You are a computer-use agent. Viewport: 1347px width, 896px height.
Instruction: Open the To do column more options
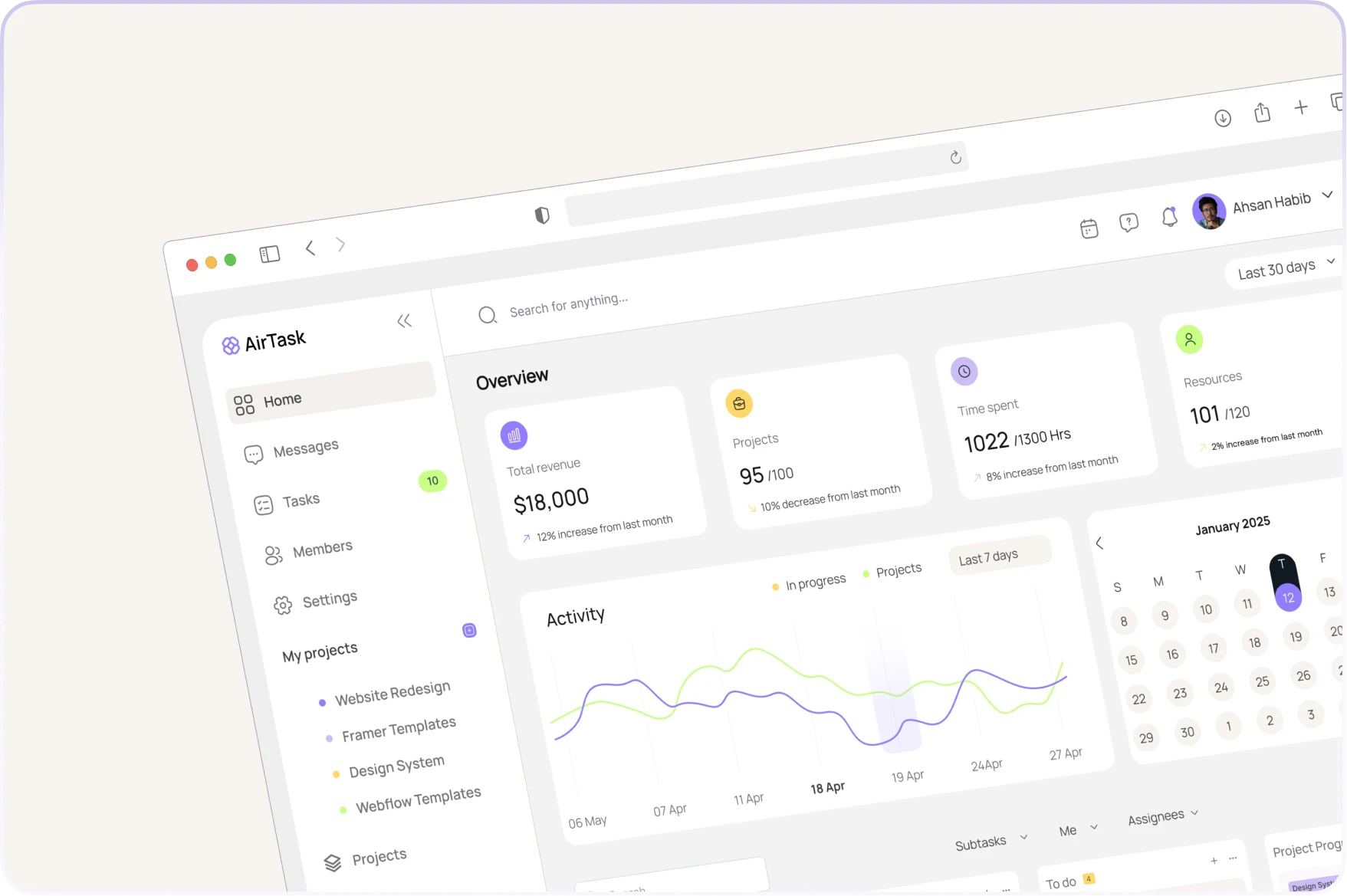pyautogui.click(x=1233, y=858)
